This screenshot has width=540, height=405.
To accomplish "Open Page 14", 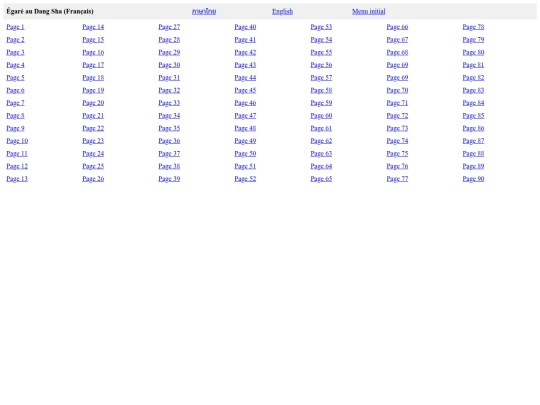I will [93, 27].
